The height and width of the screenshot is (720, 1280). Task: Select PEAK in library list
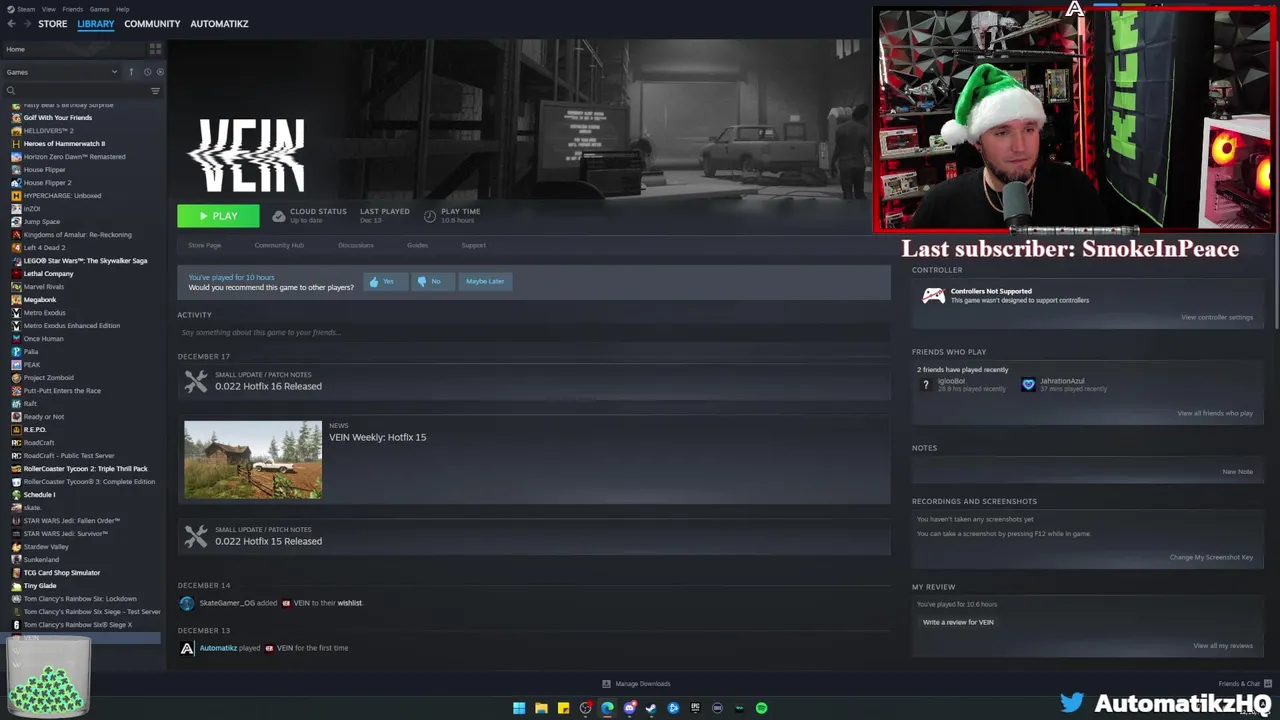(32, 364)
